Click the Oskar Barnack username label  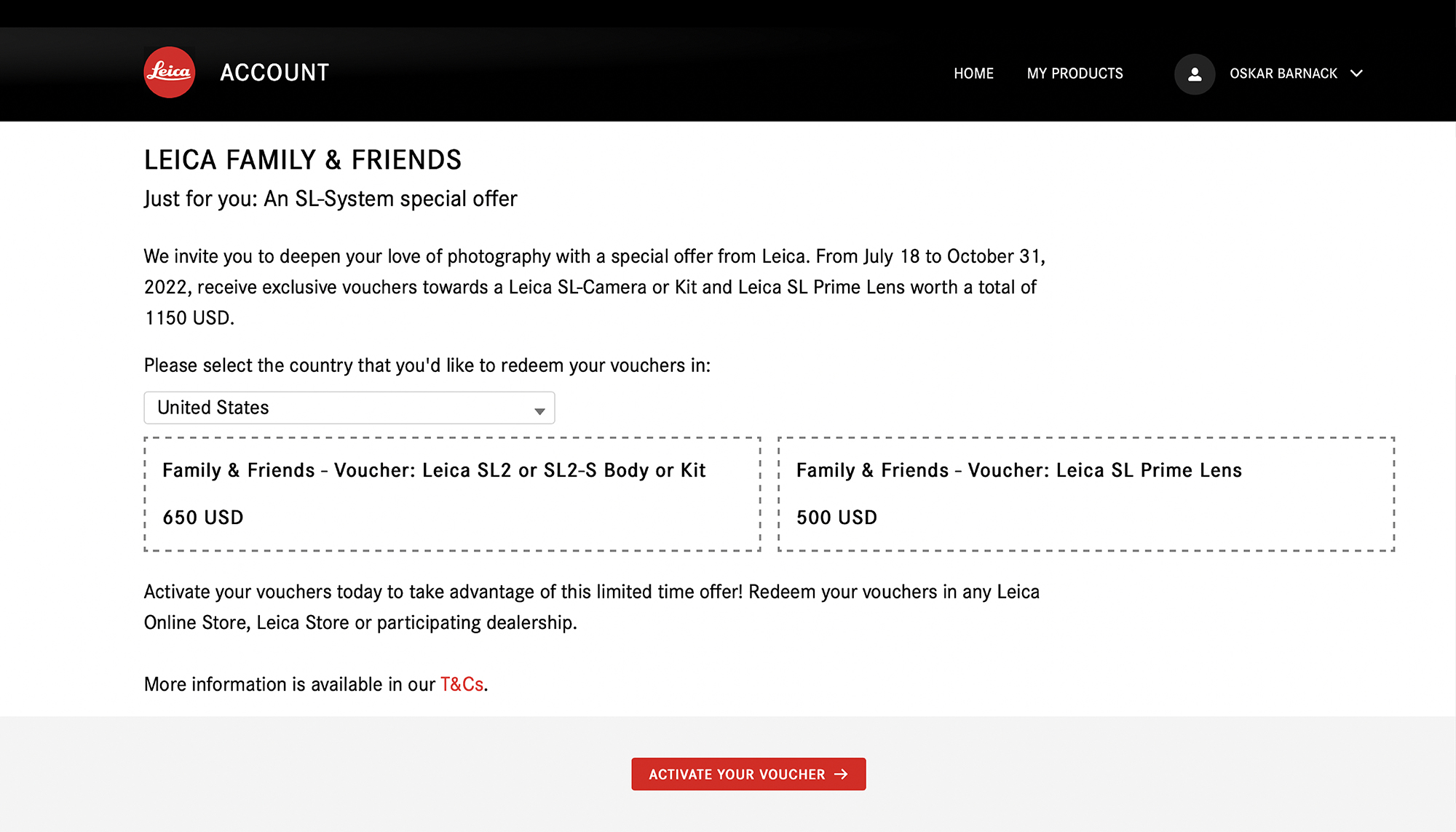(x=1283, y=74)
